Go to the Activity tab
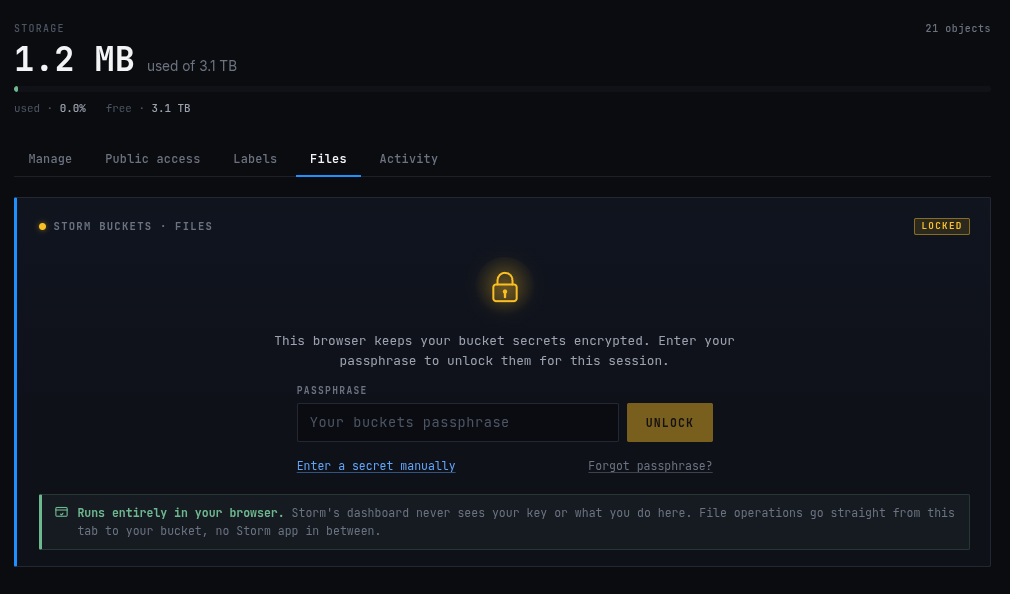Image resolution: width=1010 pixels, height=594 pixels. (408, 159)
